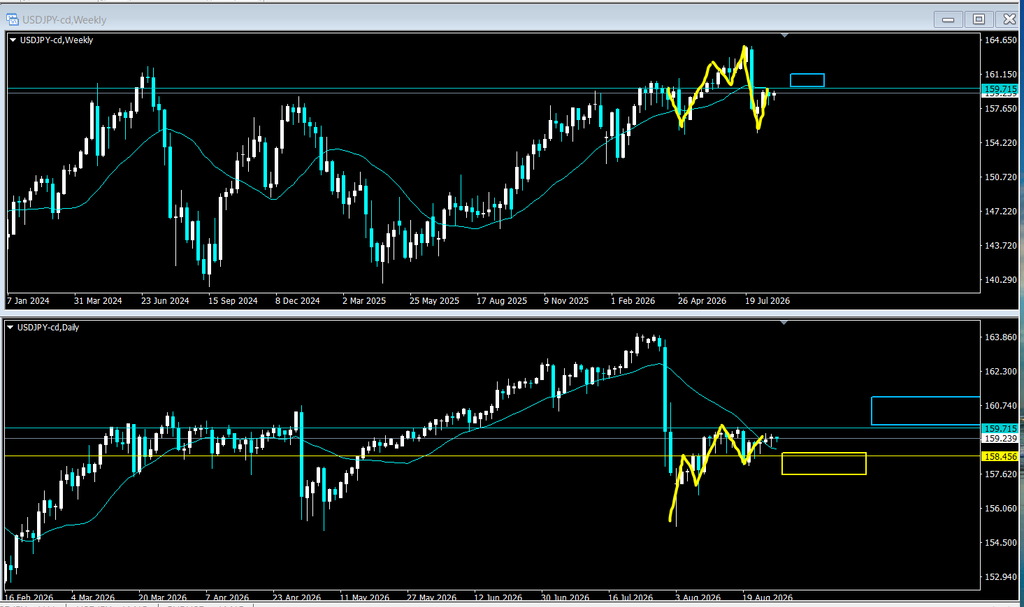Screen dimensions: 1024x607
Task: Click the cyan 159.715 price label on the weekly scale
Action: 1000,89
